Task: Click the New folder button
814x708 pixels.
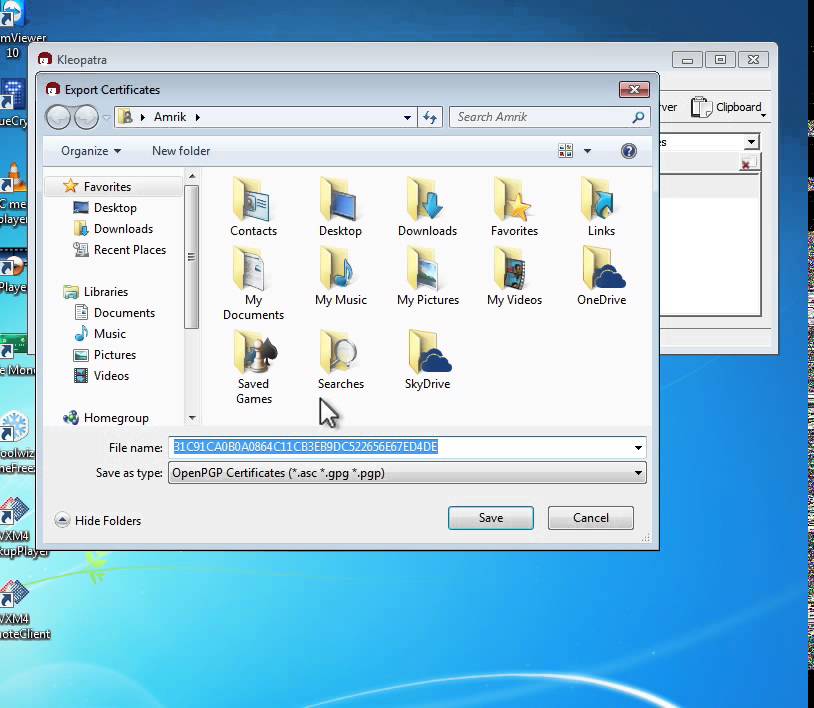Action: coord(181,151)
